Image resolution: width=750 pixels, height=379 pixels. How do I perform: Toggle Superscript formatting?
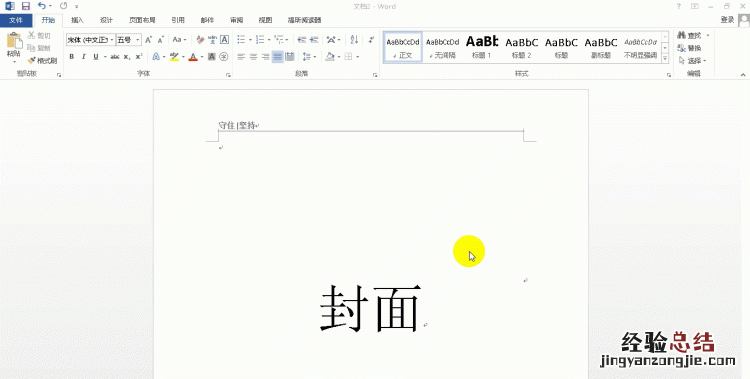[x=139, y=56]
